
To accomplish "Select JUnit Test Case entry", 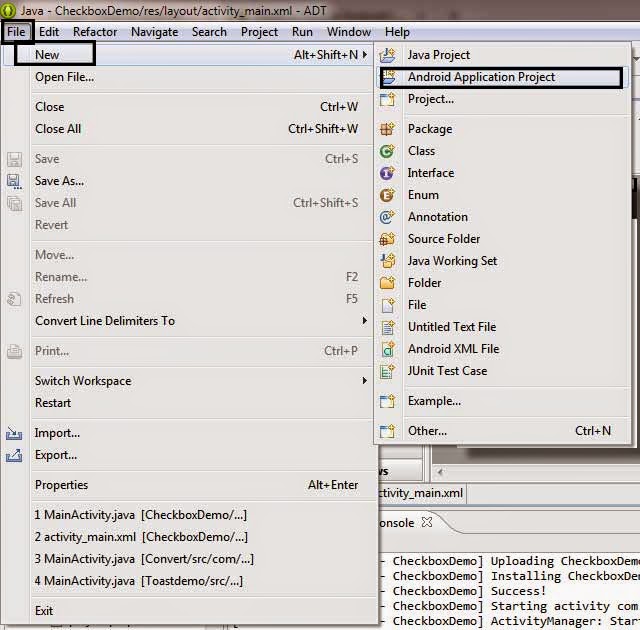I will coord(502,371).
